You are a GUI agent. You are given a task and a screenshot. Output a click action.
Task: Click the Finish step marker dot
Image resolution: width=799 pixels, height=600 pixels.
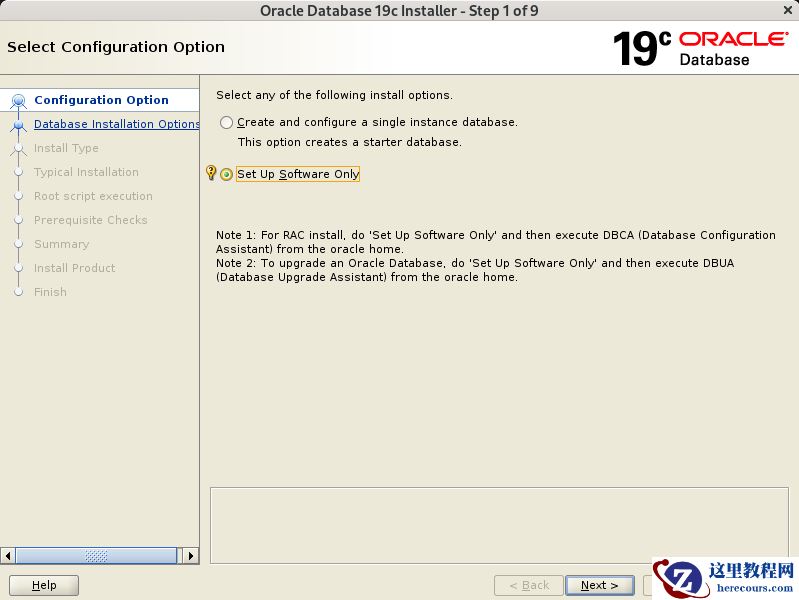(18, 292)
